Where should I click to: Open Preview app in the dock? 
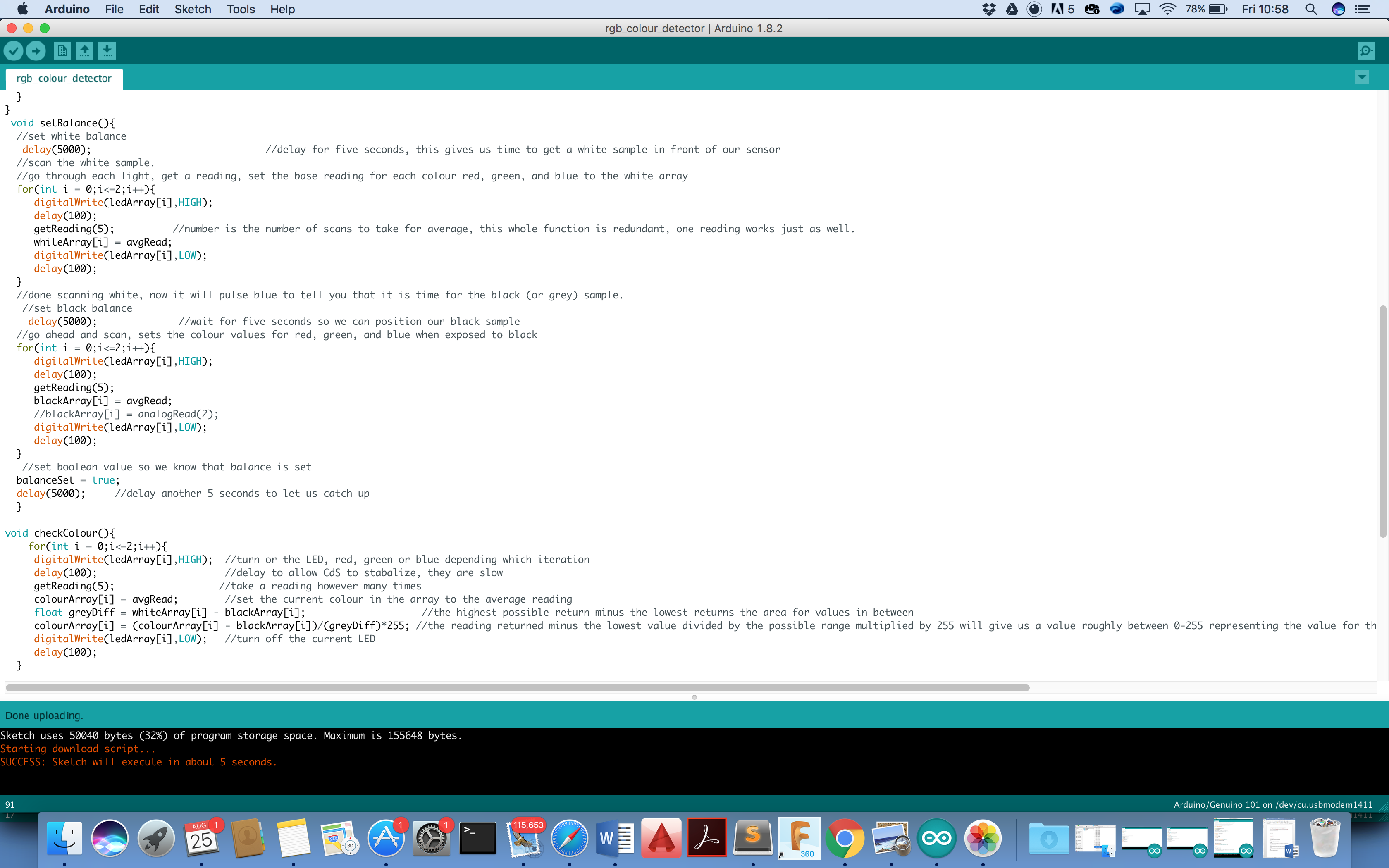point(891,839)
